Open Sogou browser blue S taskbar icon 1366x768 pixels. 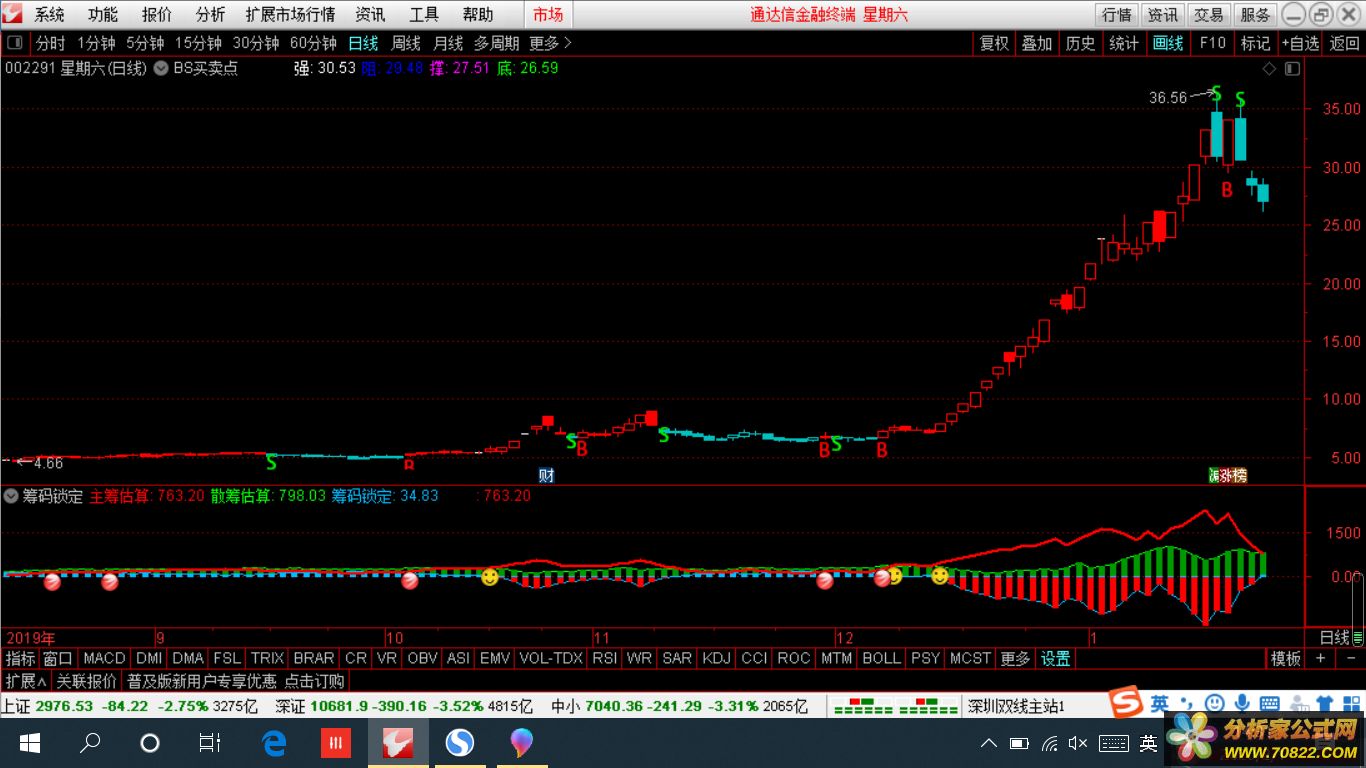[459, 743]
